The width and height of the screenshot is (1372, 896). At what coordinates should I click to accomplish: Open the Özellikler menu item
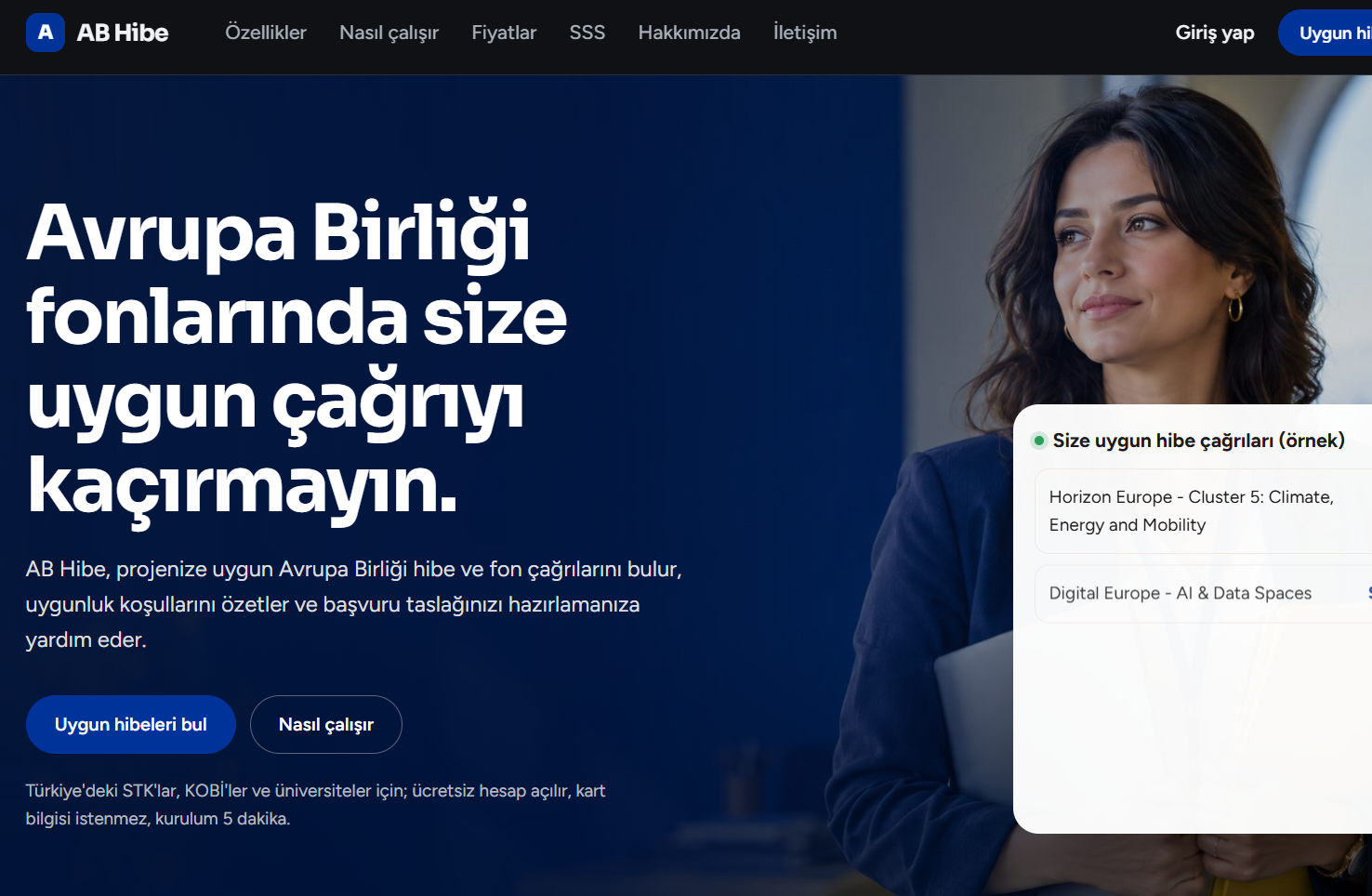pos(266,33)
